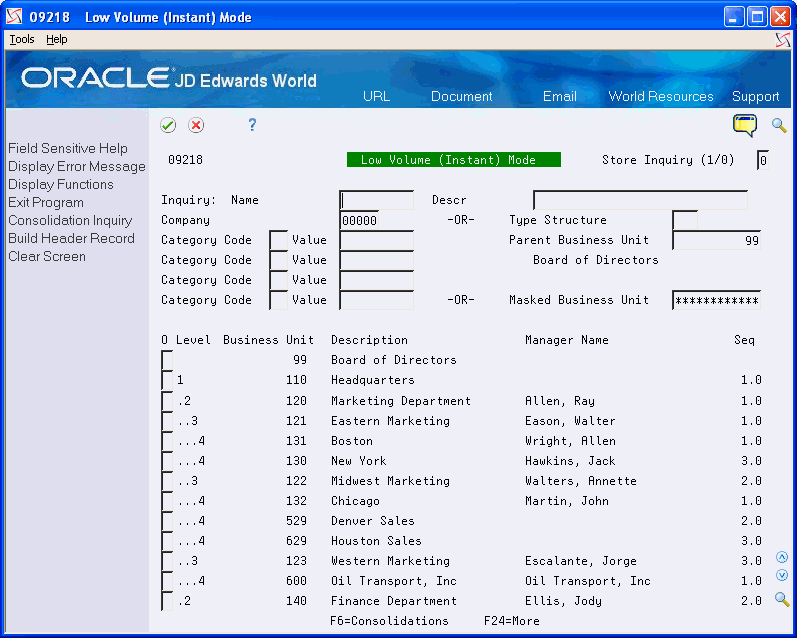Viewport: 797px width, 638px height.
Task: Open the Support banner link
Action: pos(755,97)
